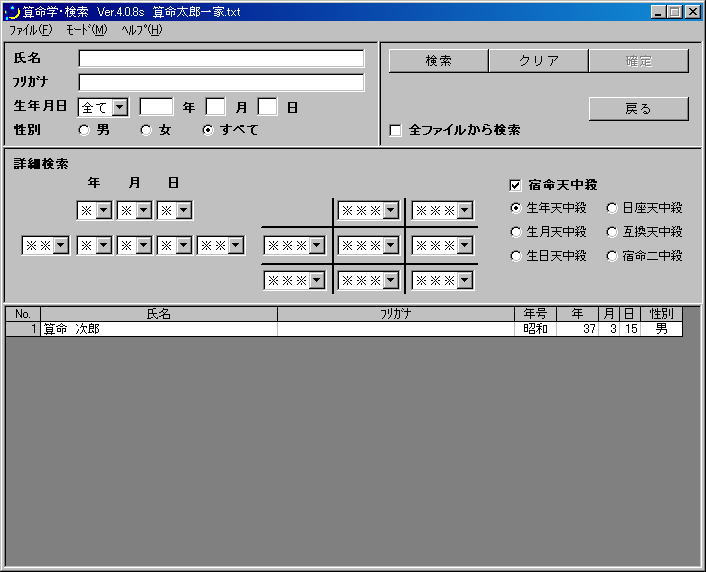
Task: Select the 宿命二中殺 radio button
Action: (x=612, y=256)
